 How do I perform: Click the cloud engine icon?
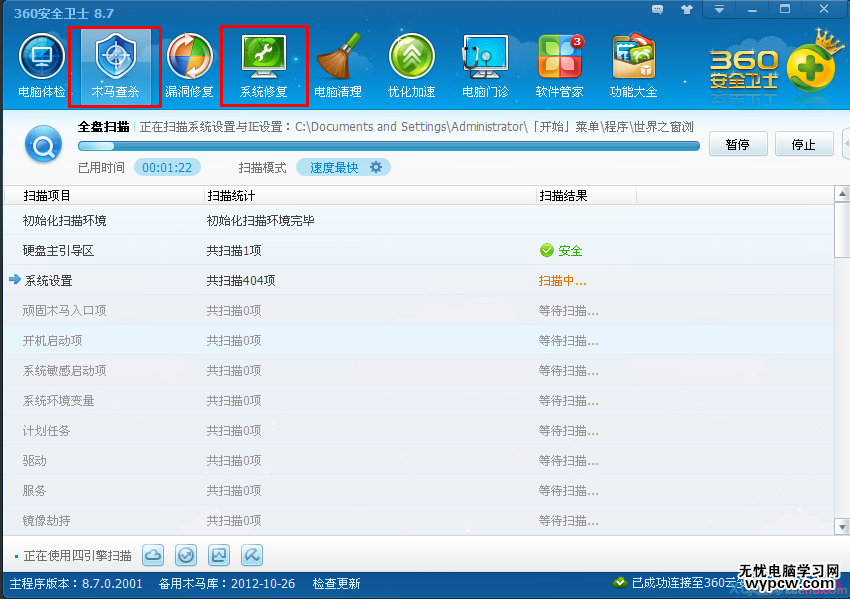(x=153, y=555)
